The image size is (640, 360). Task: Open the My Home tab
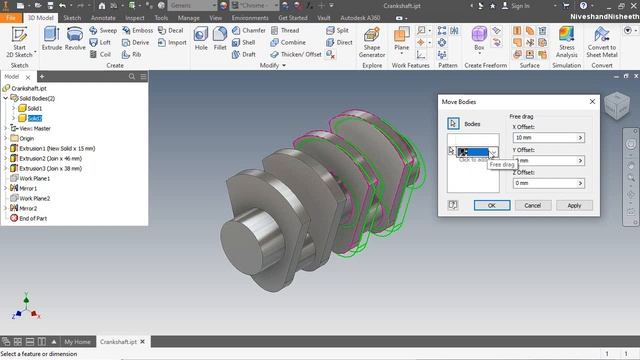pos(77,342)
